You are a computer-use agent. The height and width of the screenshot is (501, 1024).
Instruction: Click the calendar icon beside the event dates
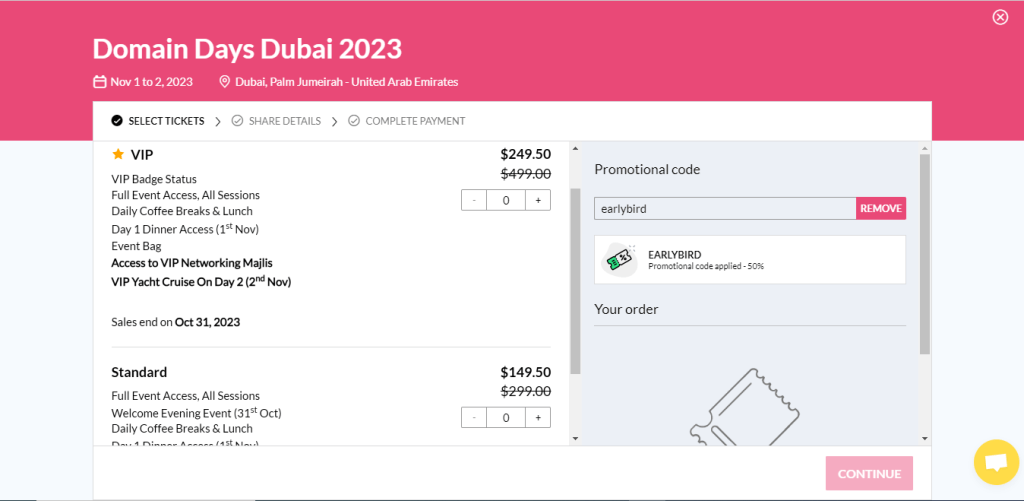[99, 82]
